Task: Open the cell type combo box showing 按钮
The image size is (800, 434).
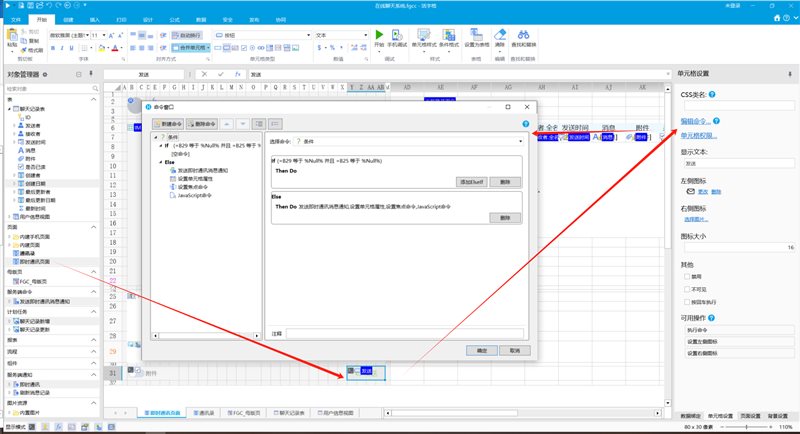Action: pos(263,35)
